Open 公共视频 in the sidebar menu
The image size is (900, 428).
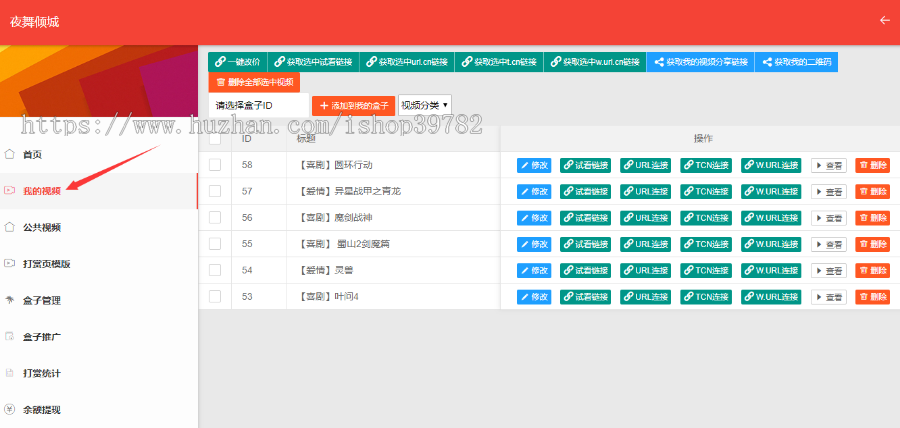coord(42,227)
